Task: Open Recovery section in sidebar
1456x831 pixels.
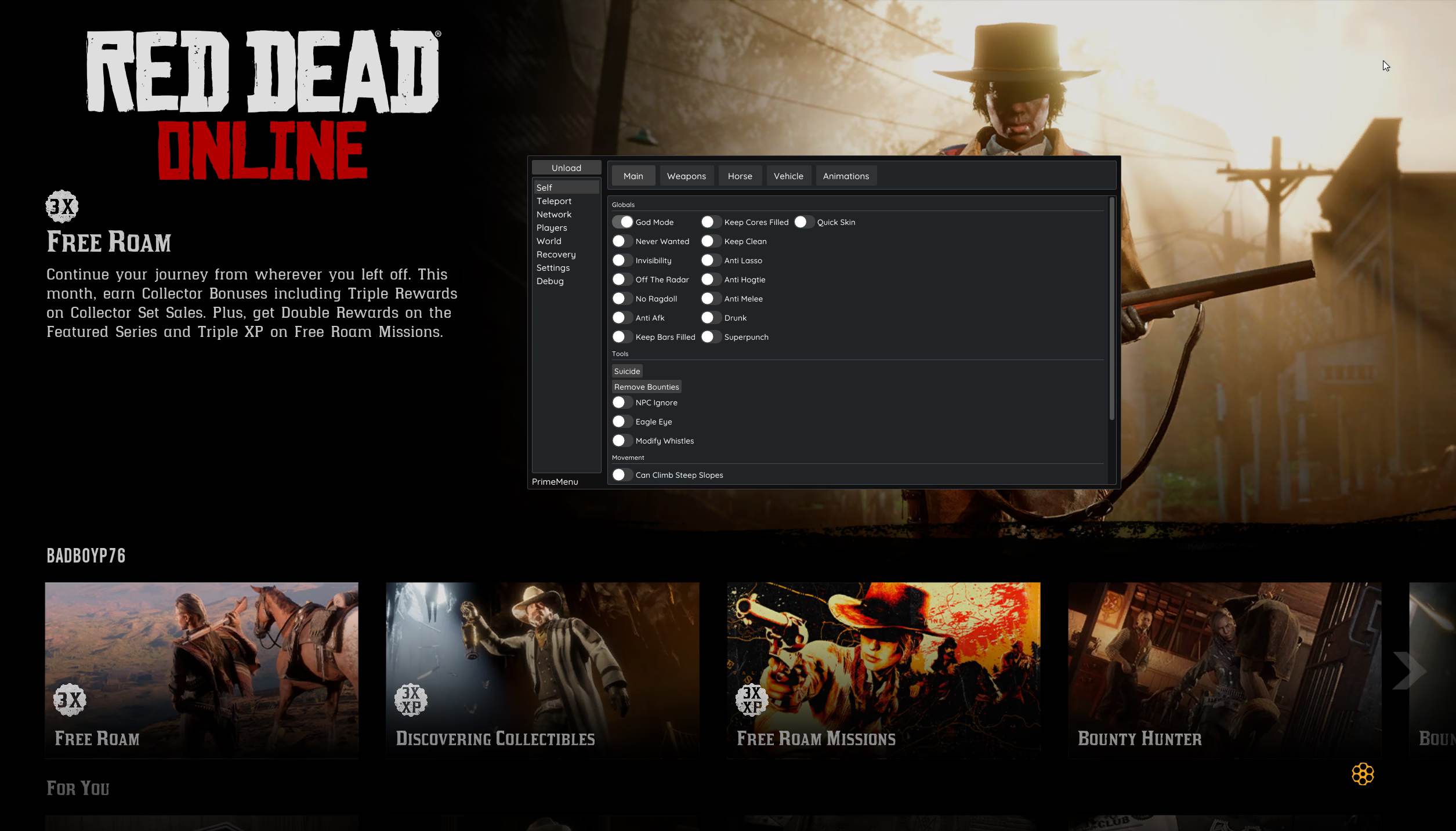Action: 556,254
